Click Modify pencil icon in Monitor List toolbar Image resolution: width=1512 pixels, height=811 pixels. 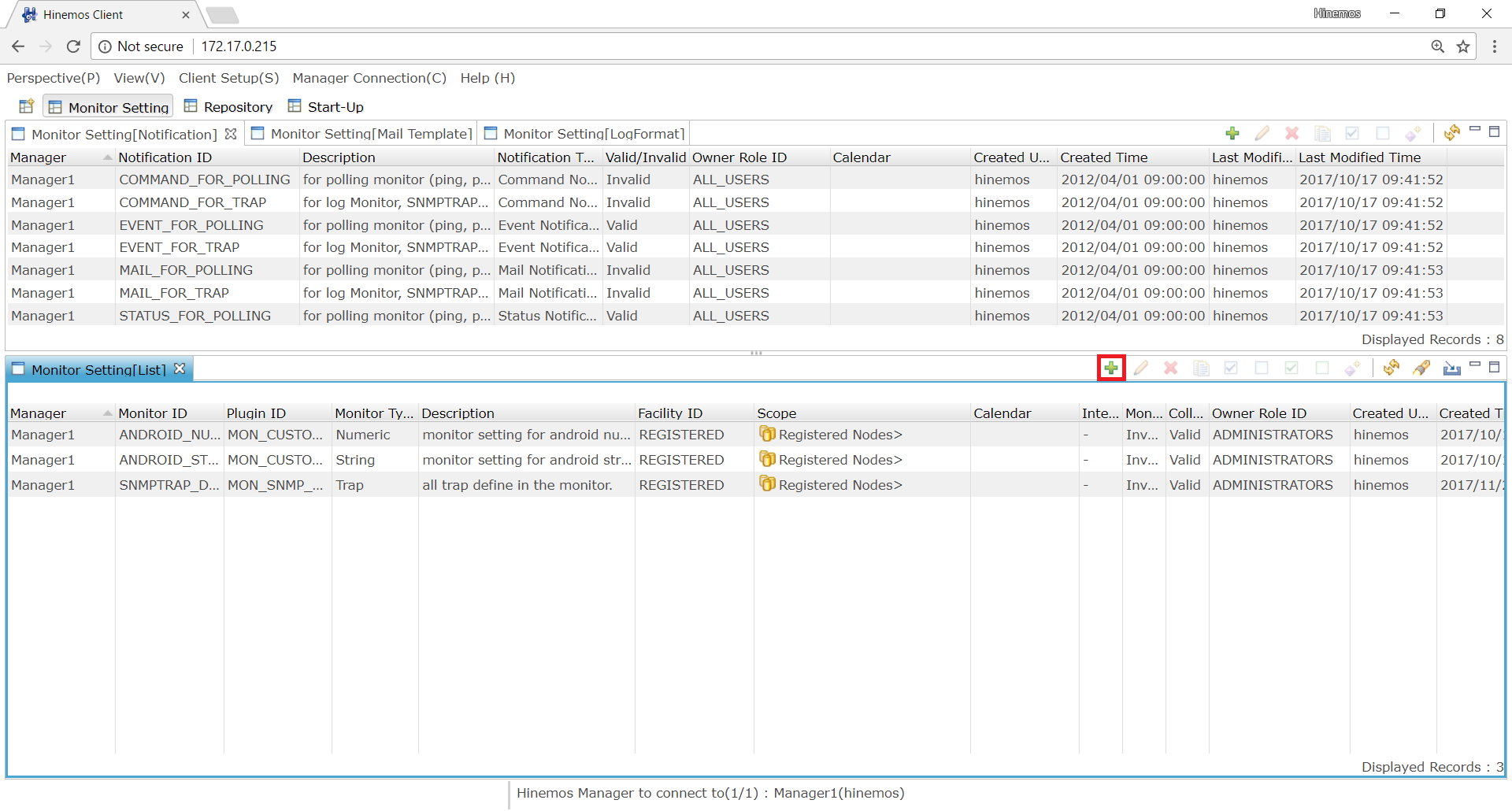click(x=1141, y=368)
